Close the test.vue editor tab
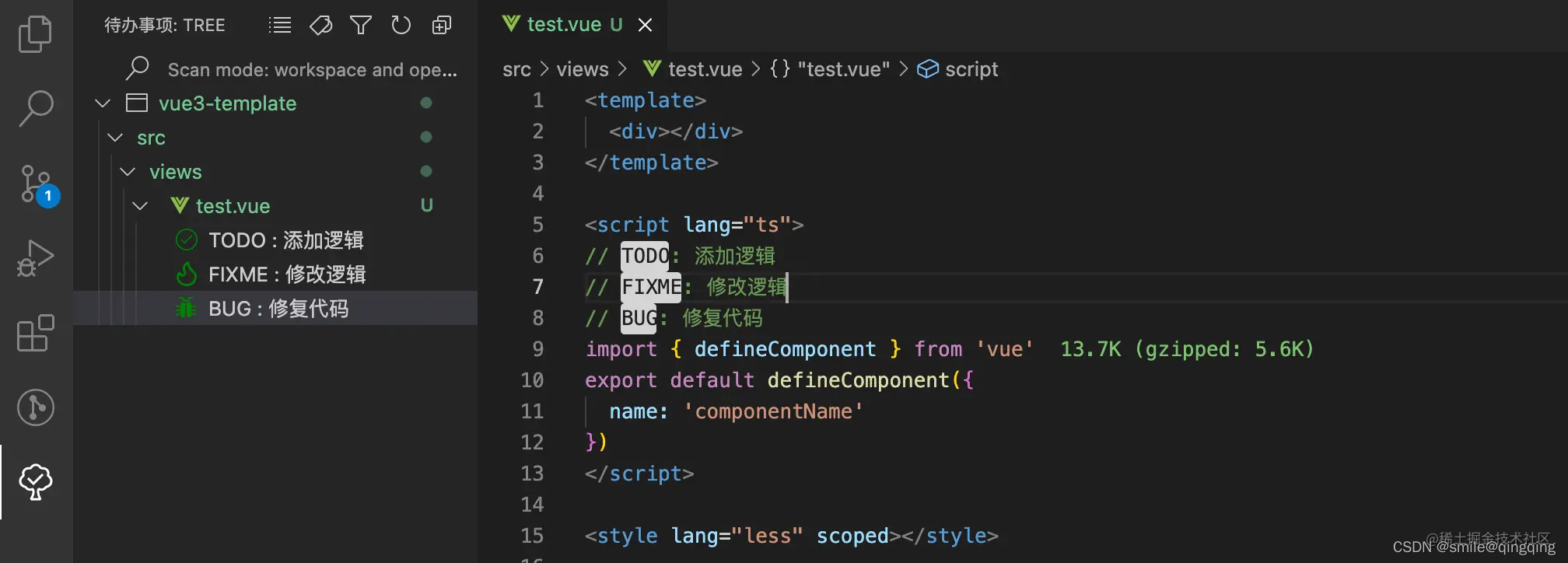The image size is (1568, 563). pyautogui.click(x=645, y=25)
